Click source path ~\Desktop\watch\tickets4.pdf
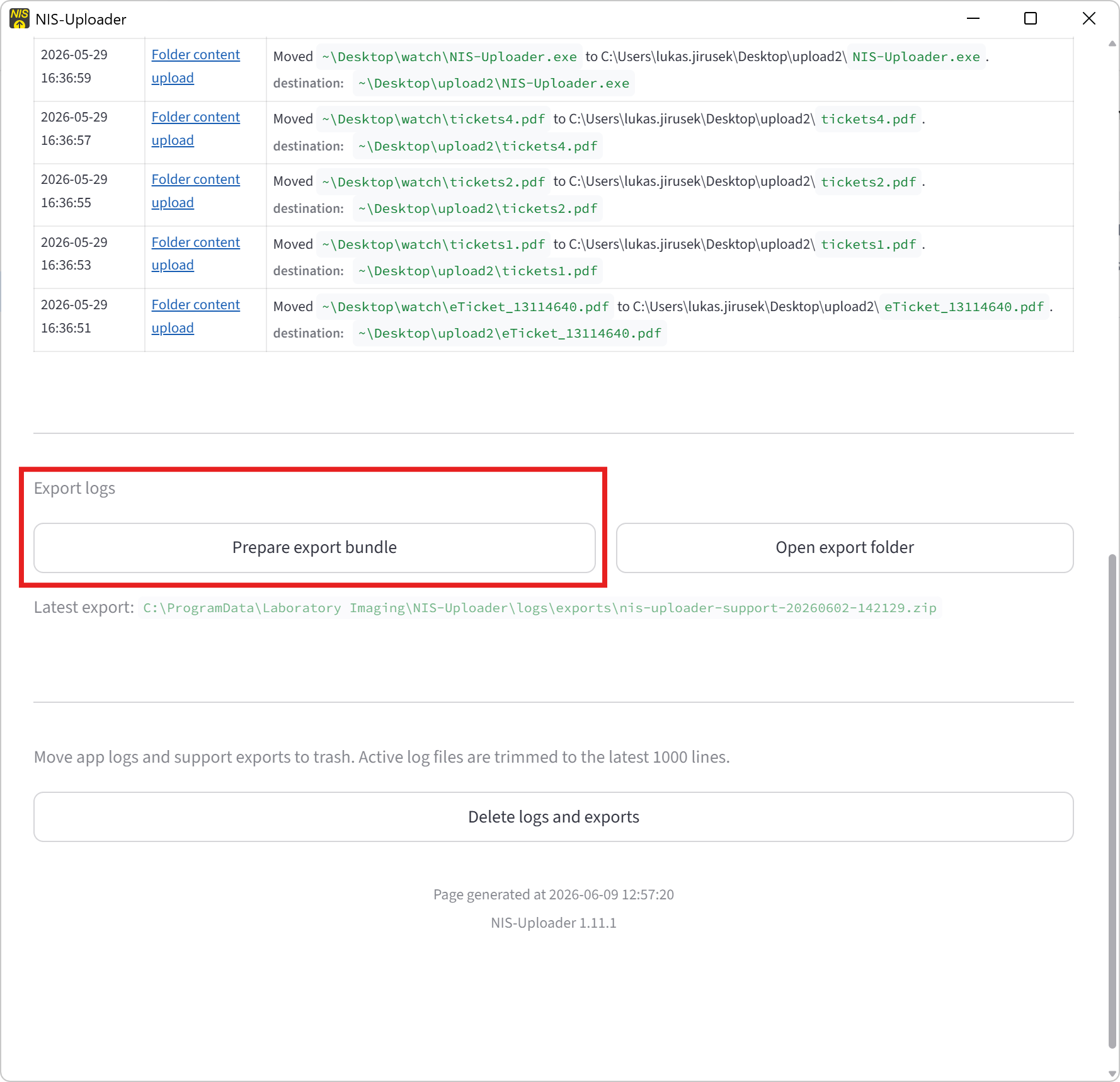Screen dimensions: 1120x1082 (x=433, y=119)
